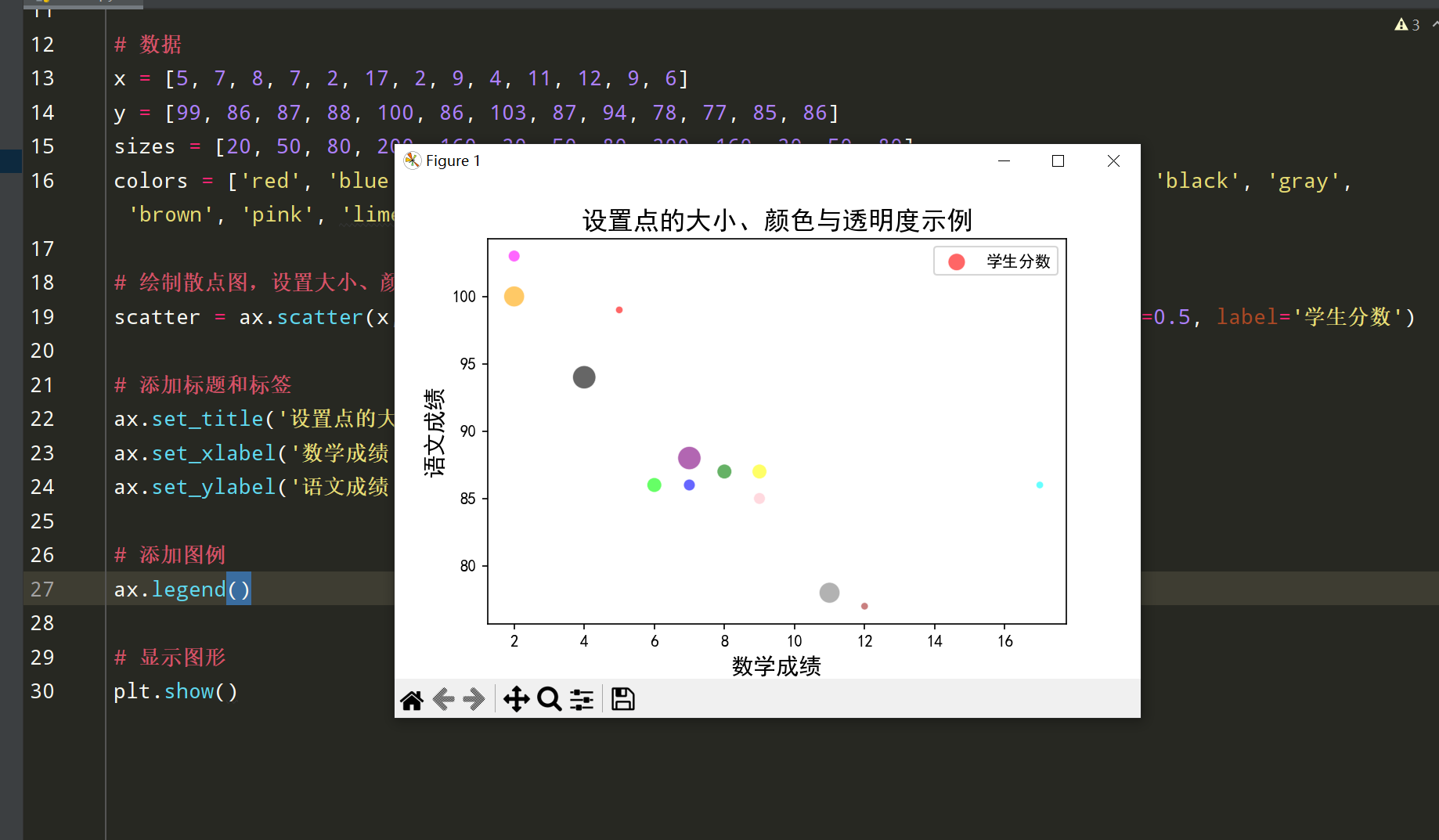The height and width of the screenshot is (840, 1439).
Task: Click the lime green point at x=6
Action: click(x=655, y=485)
